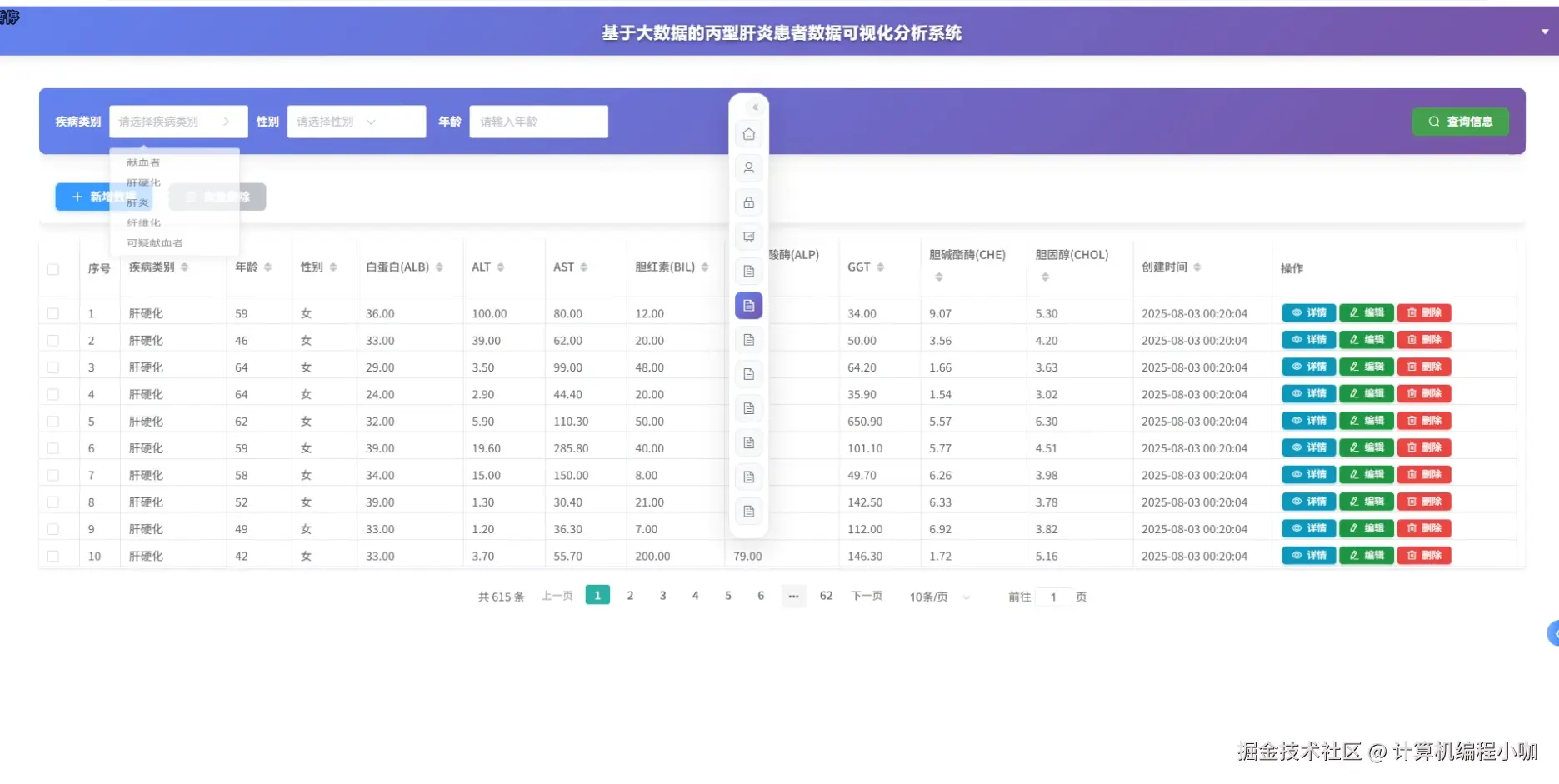The height and width of the screenshot is (784, 1559).
Task: Expand the pagination ellipsis for more pages
Action: [x=793, y=596]
